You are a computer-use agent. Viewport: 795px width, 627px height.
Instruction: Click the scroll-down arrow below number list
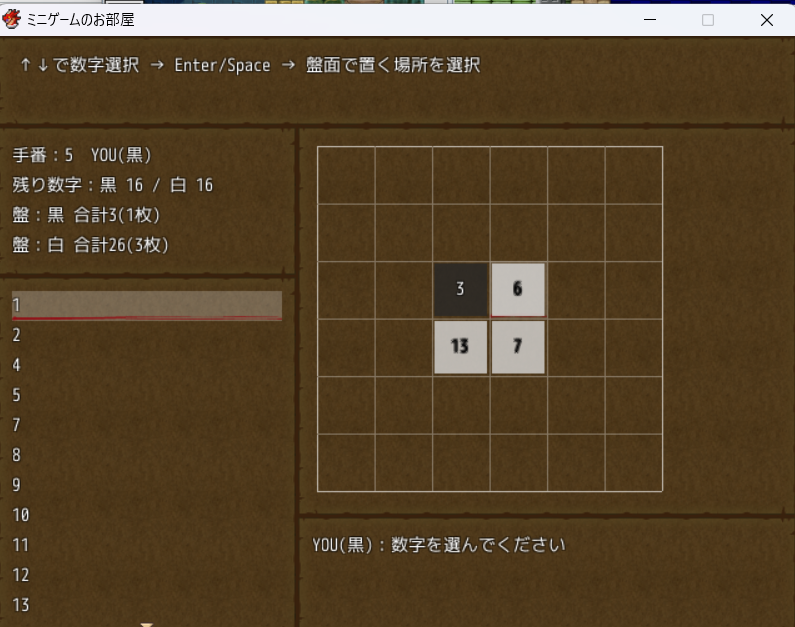147,624
